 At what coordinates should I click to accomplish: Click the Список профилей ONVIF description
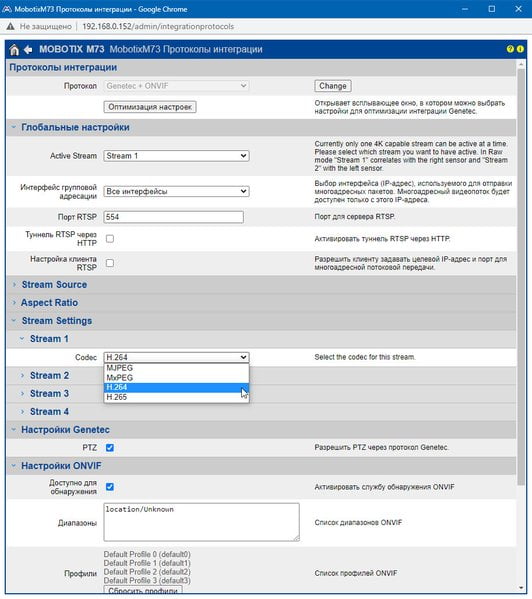point(356,573)
